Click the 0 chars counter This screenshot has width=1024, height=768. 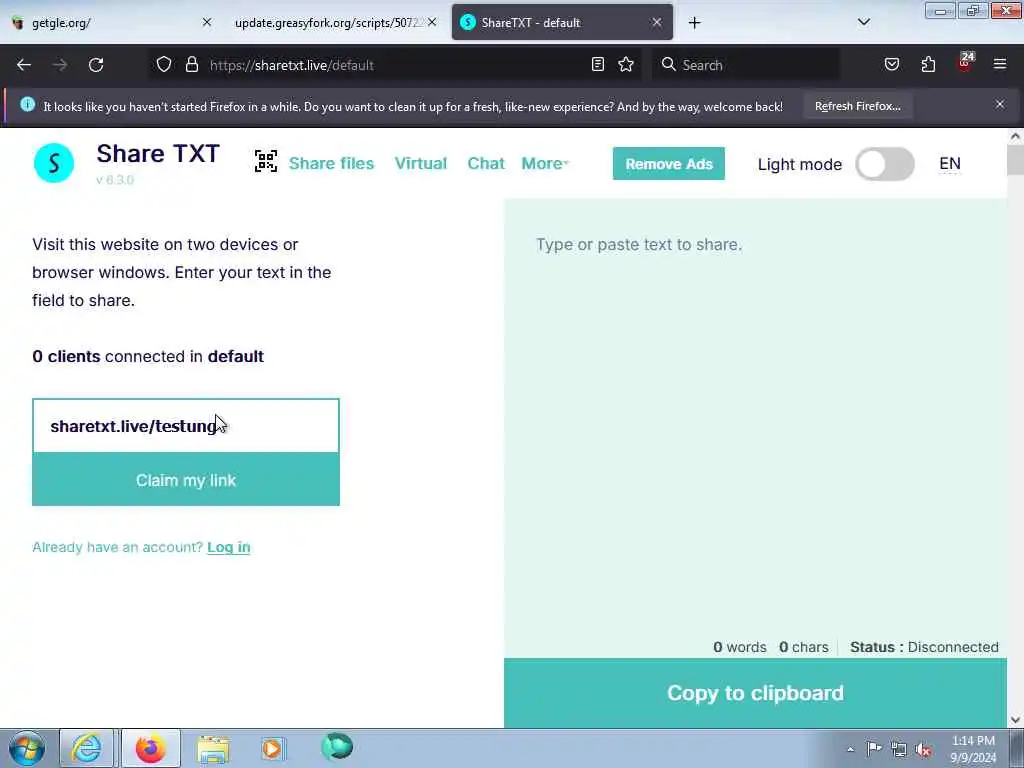point(803,647)
